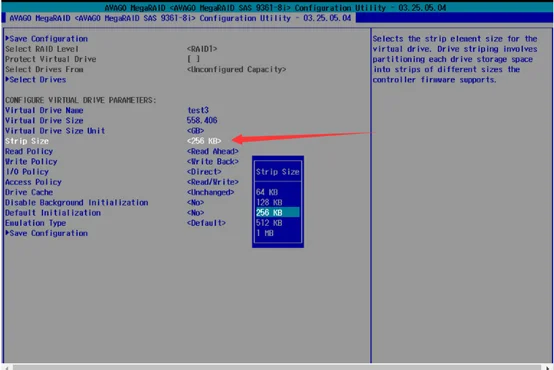This screenshot has width=554, height=370.
Task: Toggle the Protect Virtual Drive checkbox
Action: [194, 59]
